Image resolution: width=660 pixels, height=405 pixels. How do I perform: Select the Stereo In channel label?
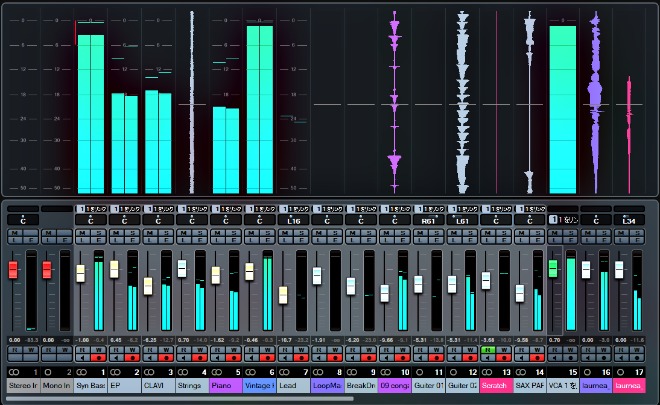coord(23,385)
